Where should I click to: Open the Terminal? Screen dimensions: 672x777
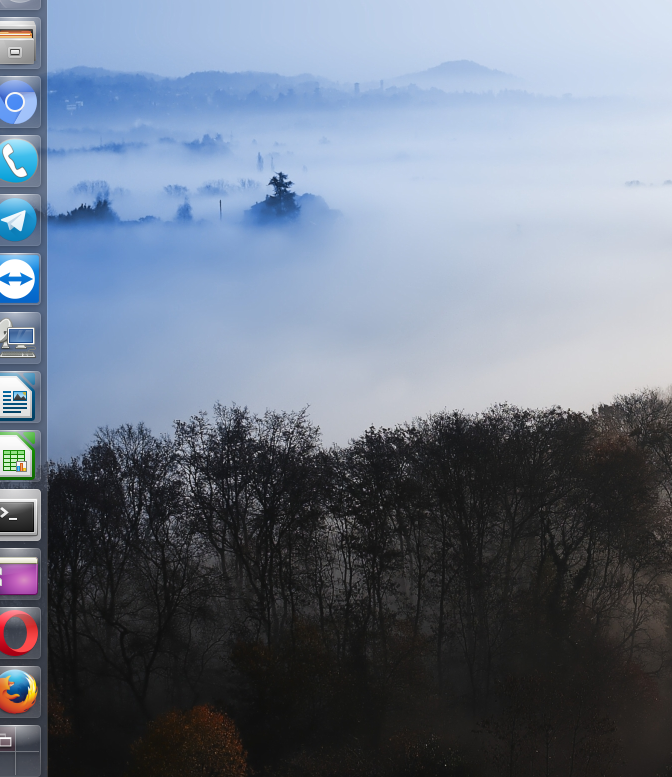17,515
